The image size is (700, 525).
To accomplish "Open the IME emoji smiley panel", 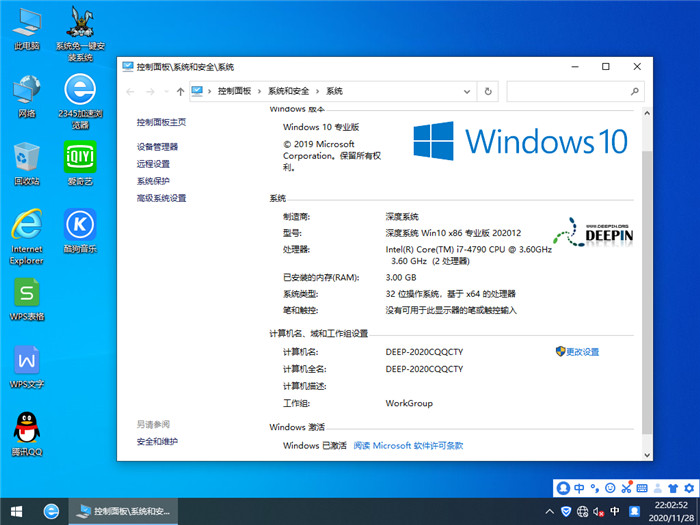I will pyautogui.click(x=610, y=488).
